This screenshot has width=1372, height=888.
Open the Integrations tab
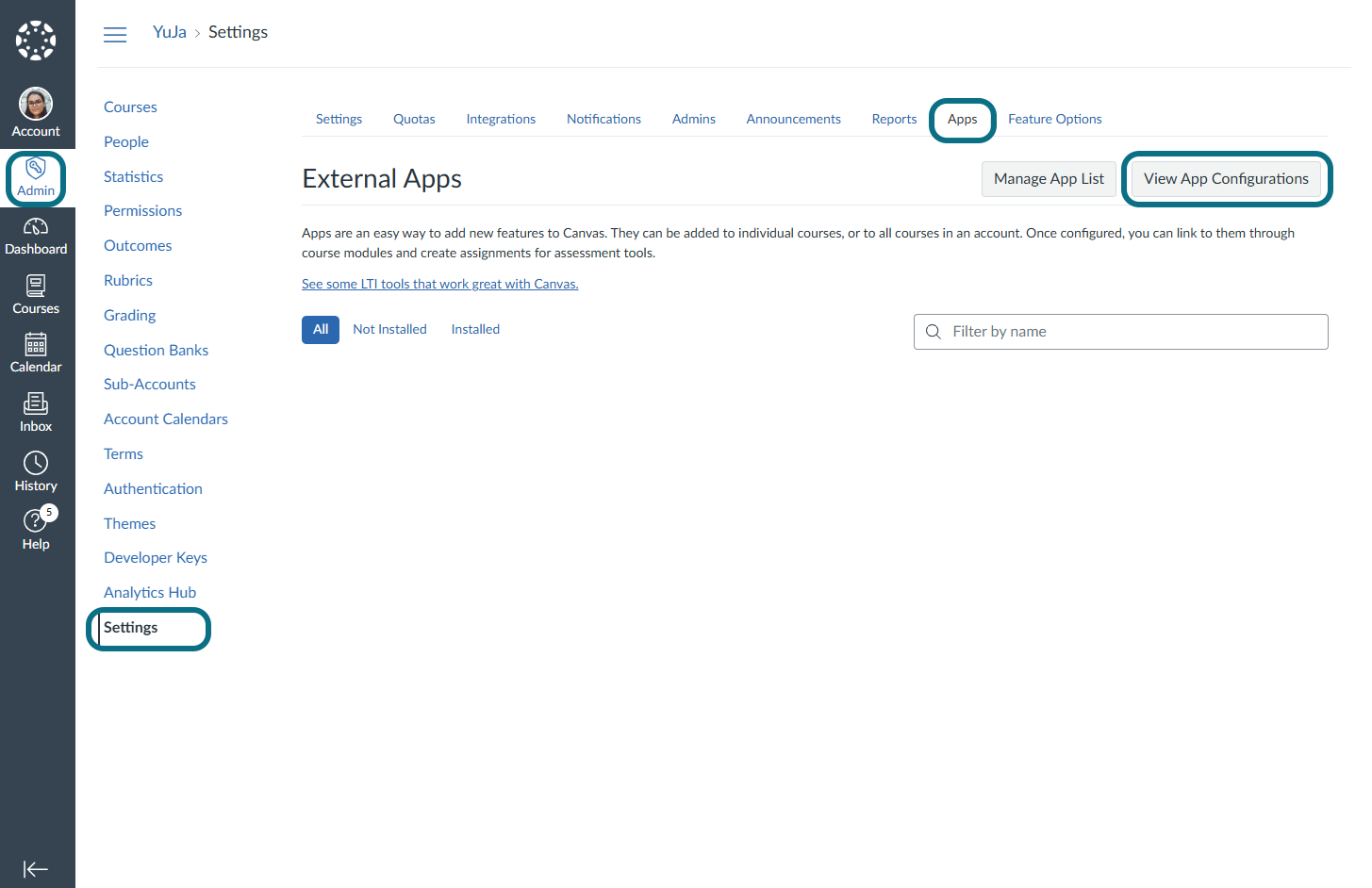[x=501, y=119]
